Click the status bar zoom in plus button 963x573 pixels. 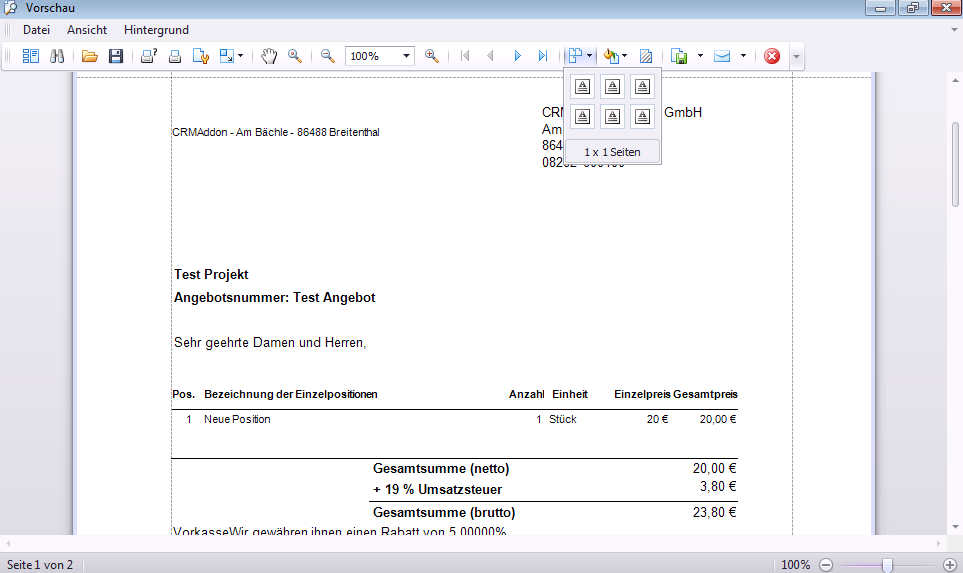coord(949,564)
